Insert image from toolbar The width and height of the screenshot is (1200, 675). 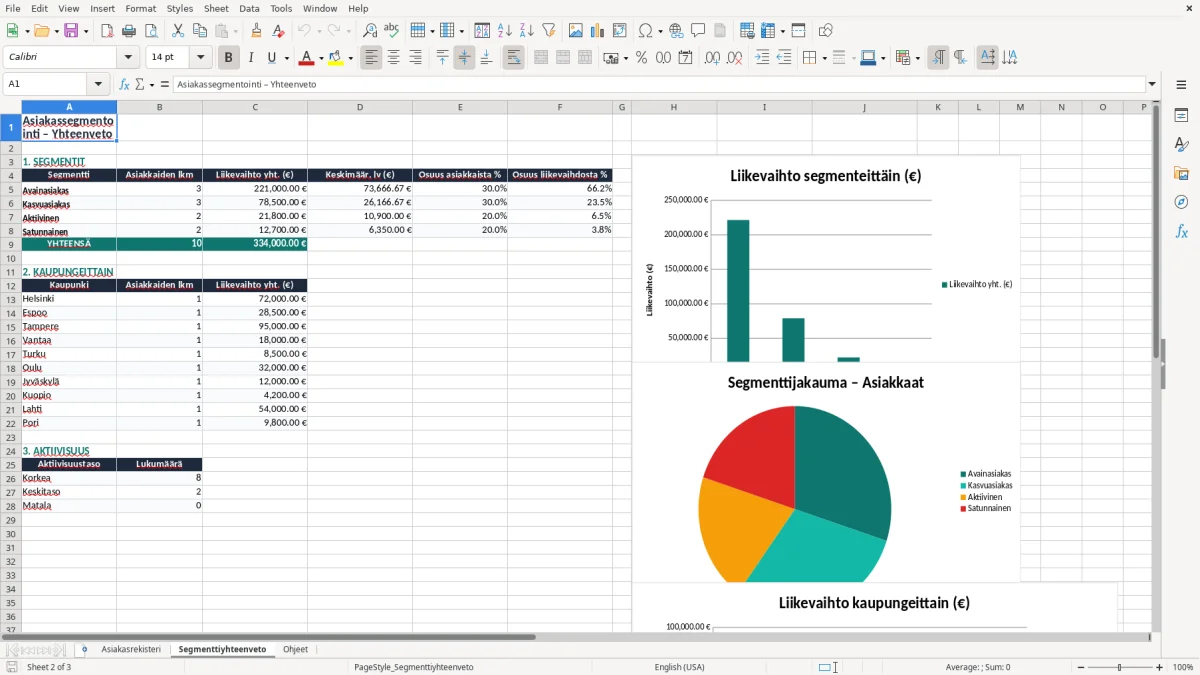[576, 31]
